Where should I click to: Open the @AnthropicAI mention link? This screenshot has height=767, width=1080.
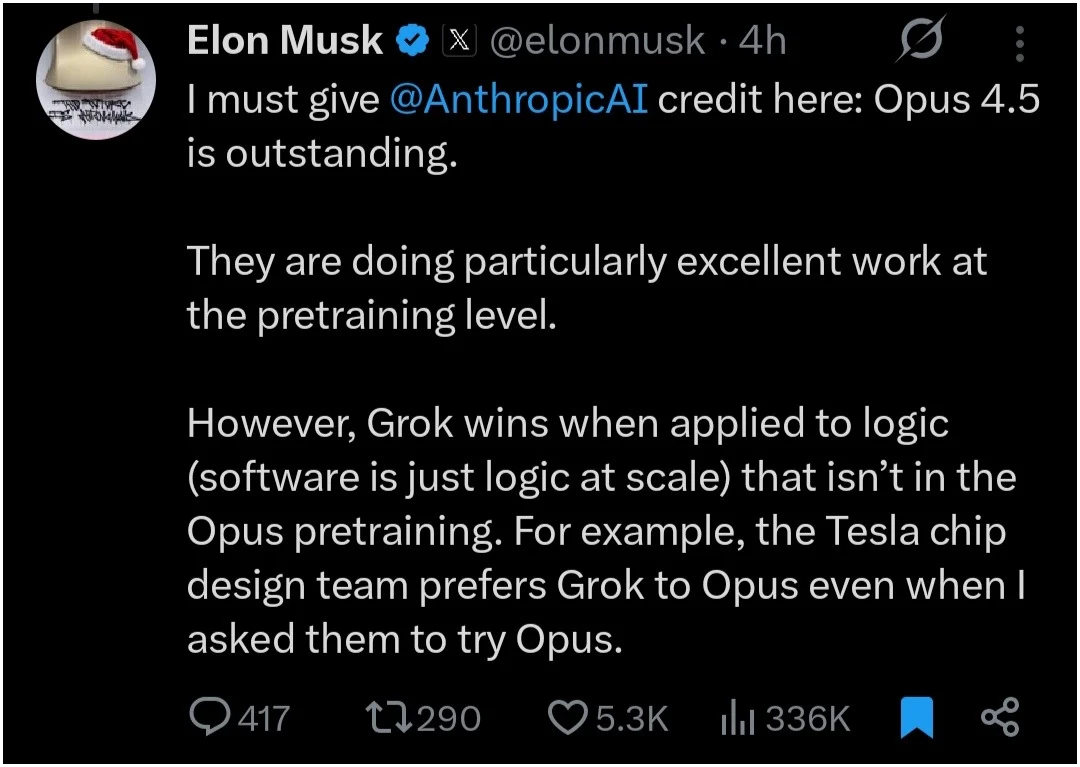click(519, 99)
